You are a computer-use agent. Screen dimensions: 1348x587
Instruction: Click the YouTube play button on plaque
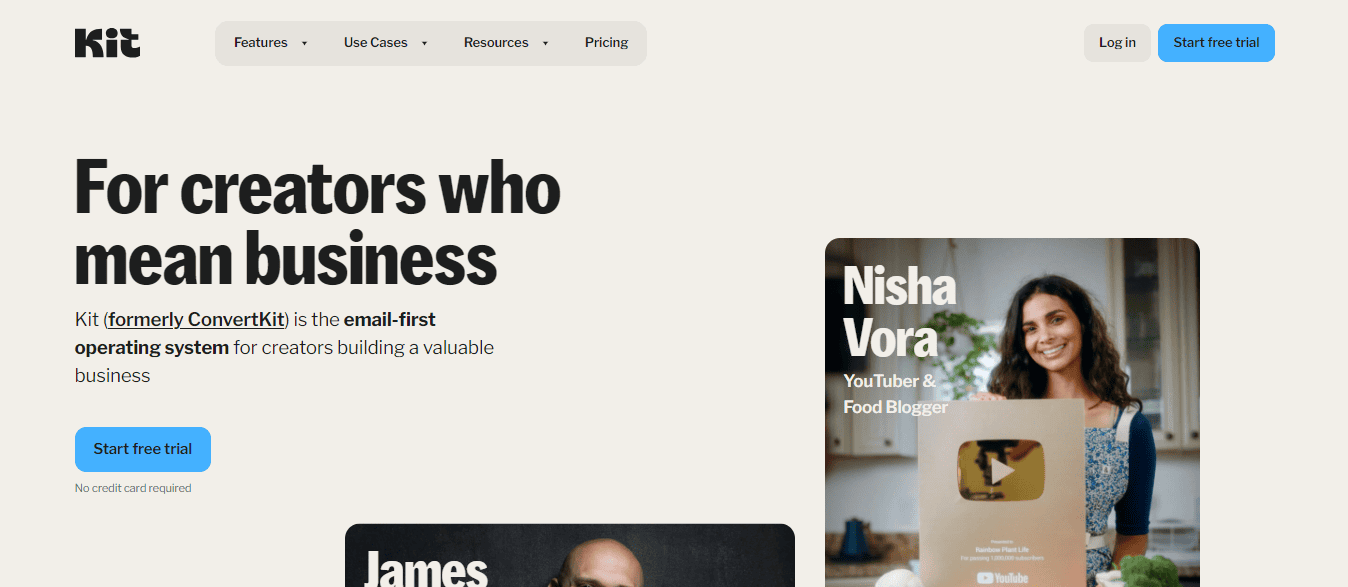pos(1000,470)
